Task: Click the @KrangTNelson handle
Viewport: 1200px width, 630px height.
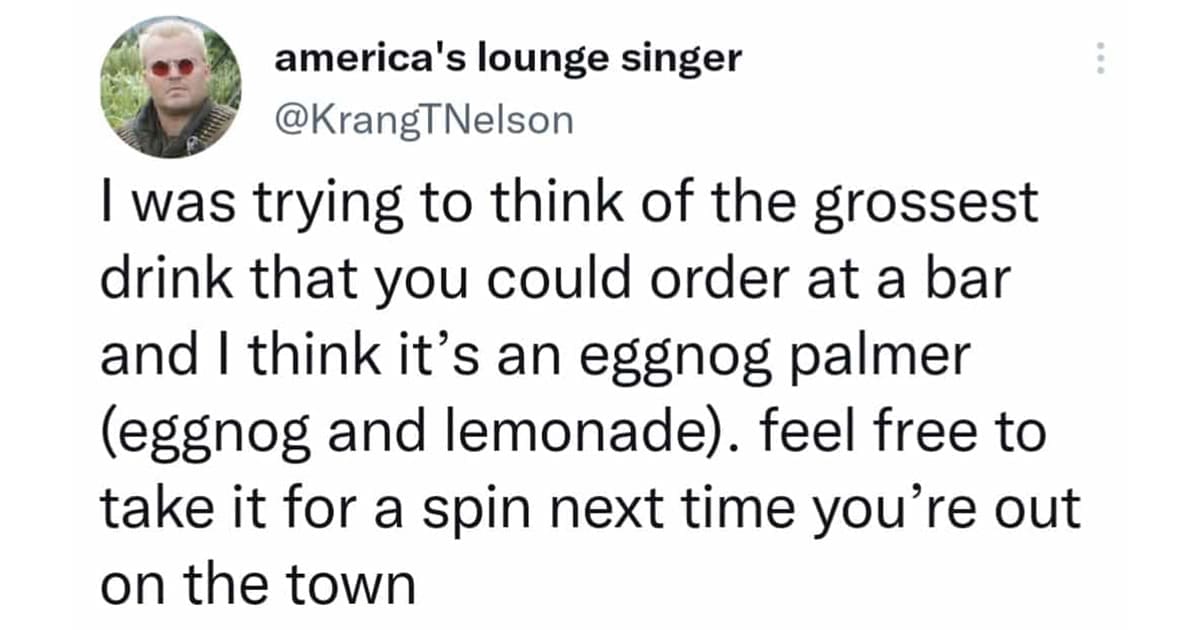Action: [425, 120]
